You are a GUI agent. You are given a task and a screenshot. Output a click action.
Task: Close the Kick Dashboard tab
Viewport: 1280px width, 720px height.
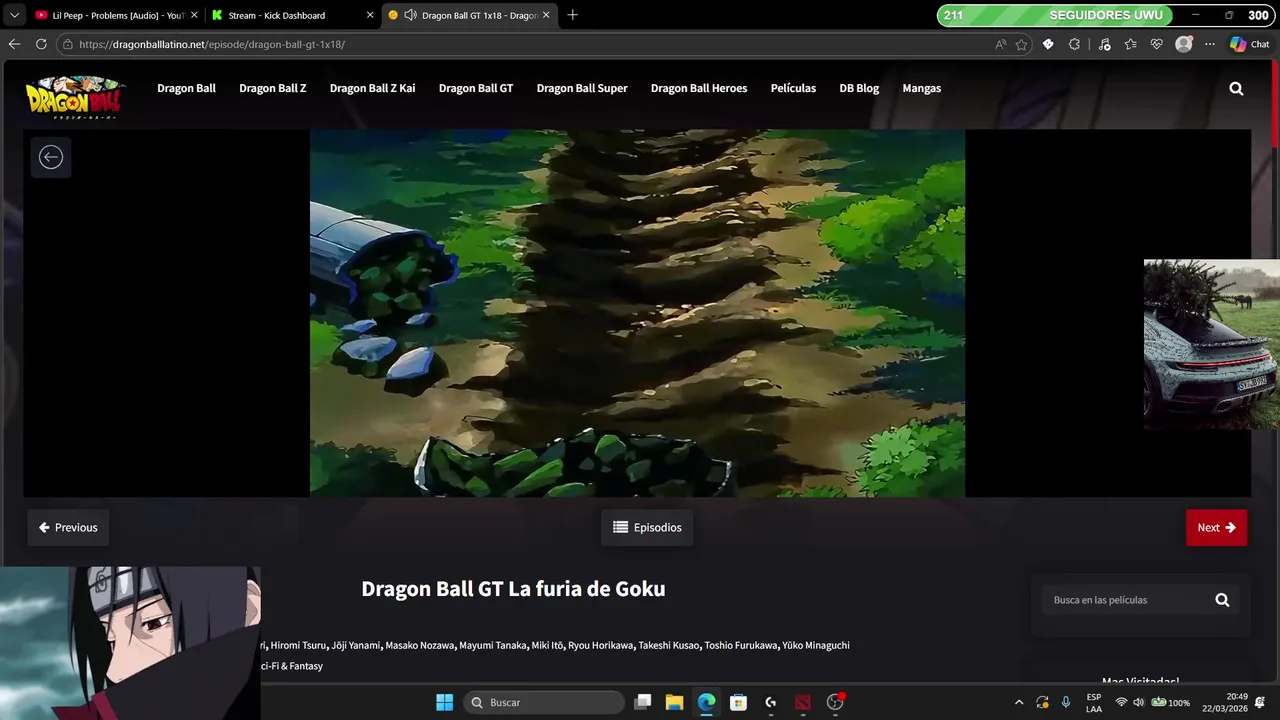pos(370,15)
